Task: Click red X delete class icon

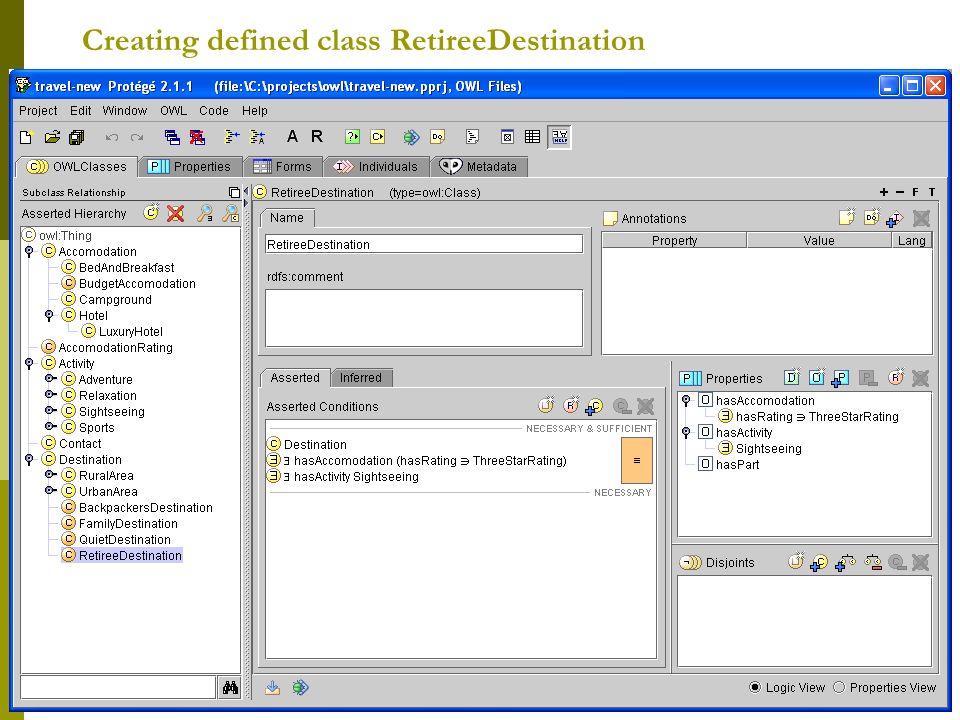Action: tap(176, 213)
